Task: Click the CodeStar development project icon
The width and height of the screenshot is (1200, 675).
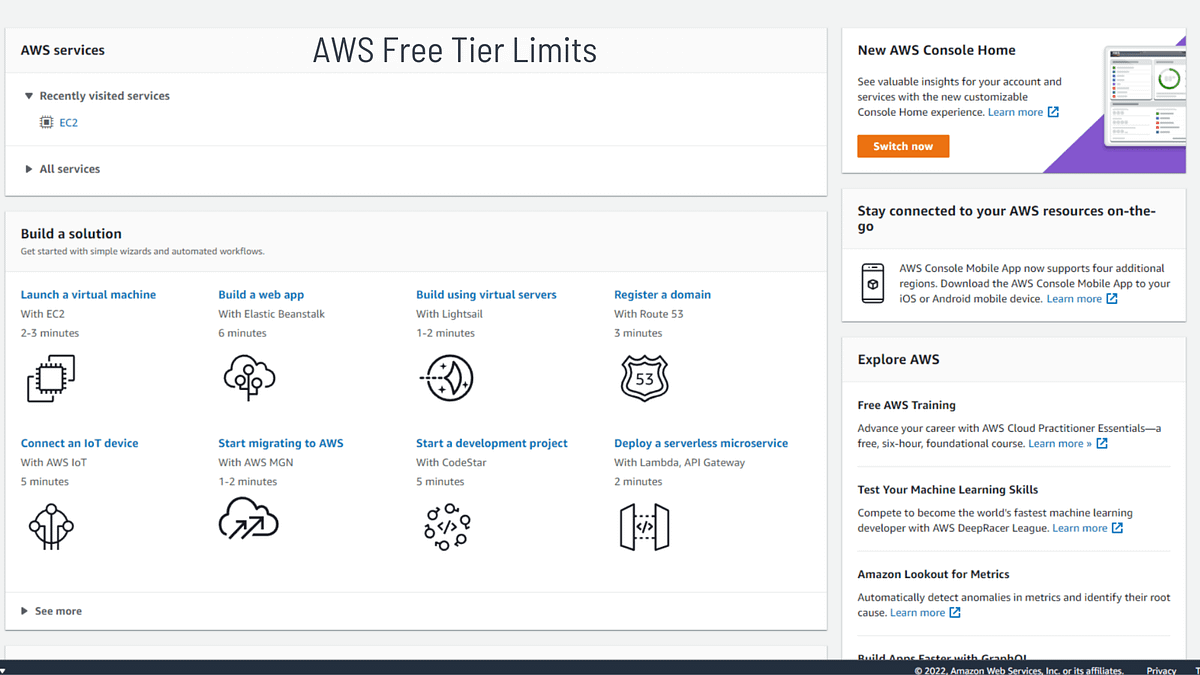Action: click(446, 525)
